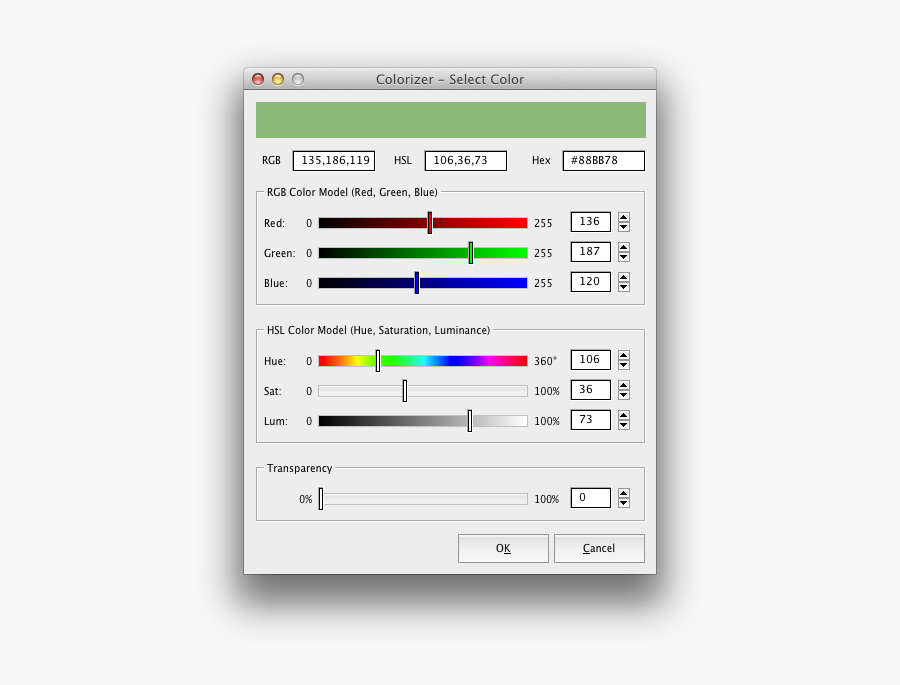Edit the RGB value field
Image resolution: width=900 pixels, height=685 pixels.
point(333,160)
